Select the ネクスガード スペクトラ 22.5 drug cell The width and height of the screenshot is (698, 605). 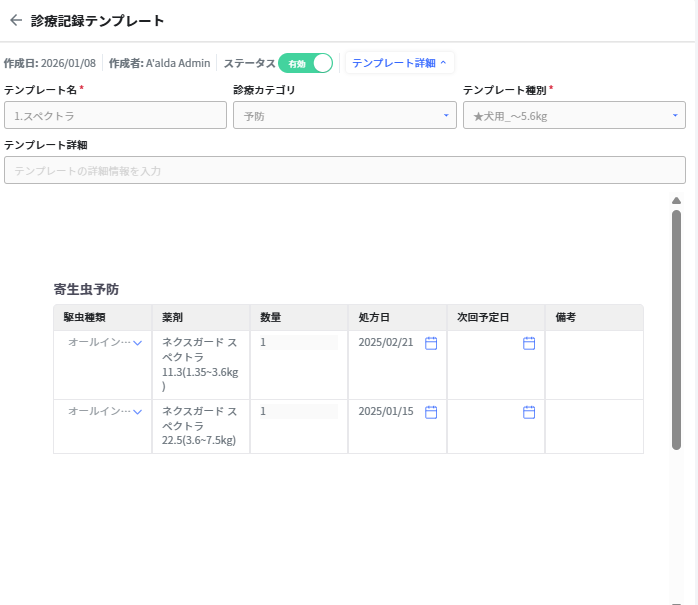tap(201, 426)
